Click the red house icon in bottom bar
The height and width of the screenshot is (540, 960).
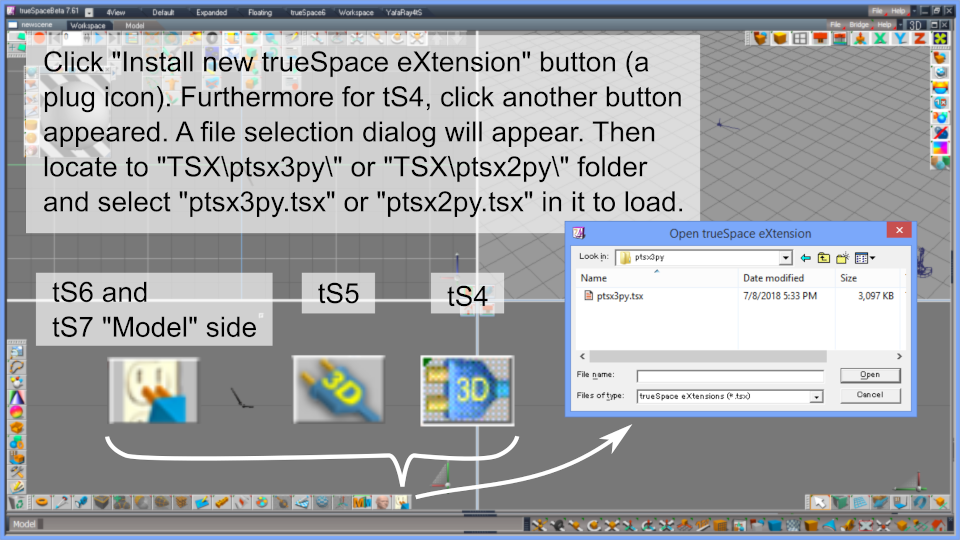(939, 525)
